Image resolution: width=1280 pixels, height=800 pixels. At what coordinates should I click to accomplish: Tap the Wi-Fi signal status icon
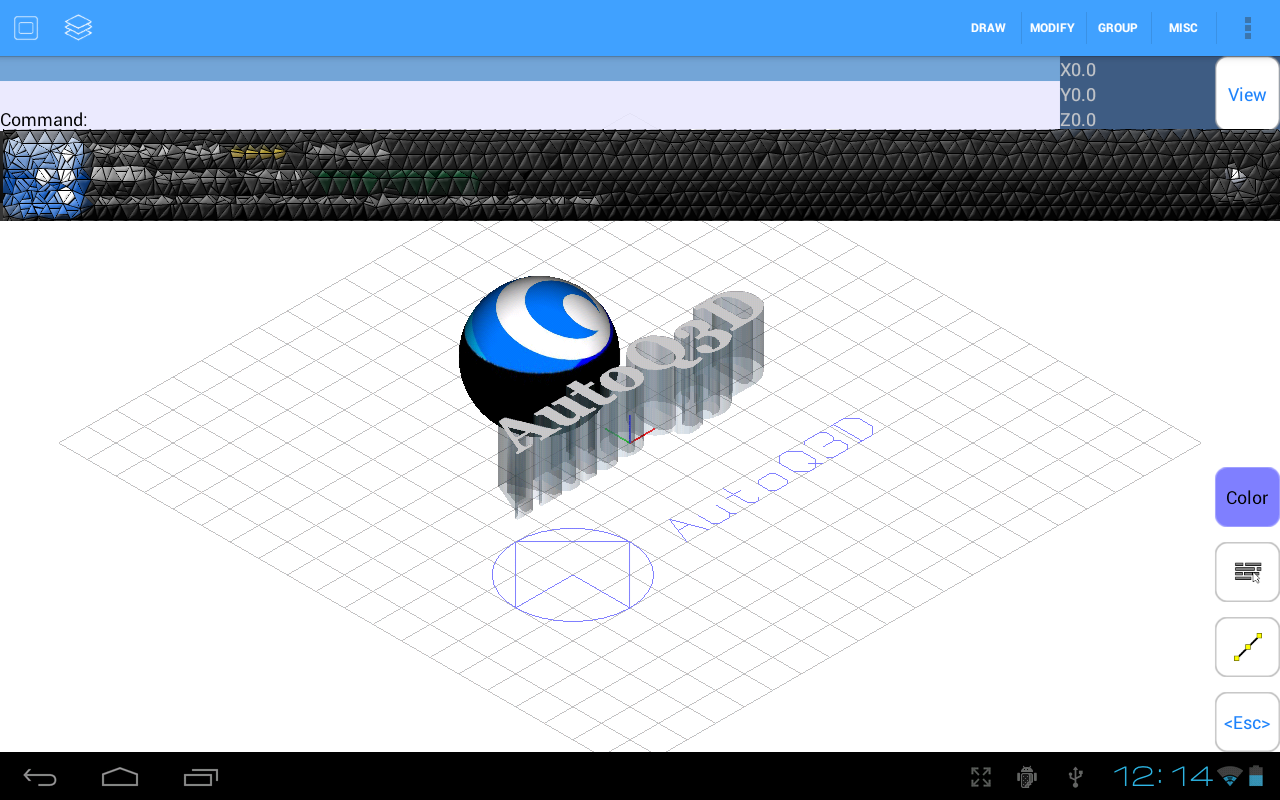click(1230, 776)
